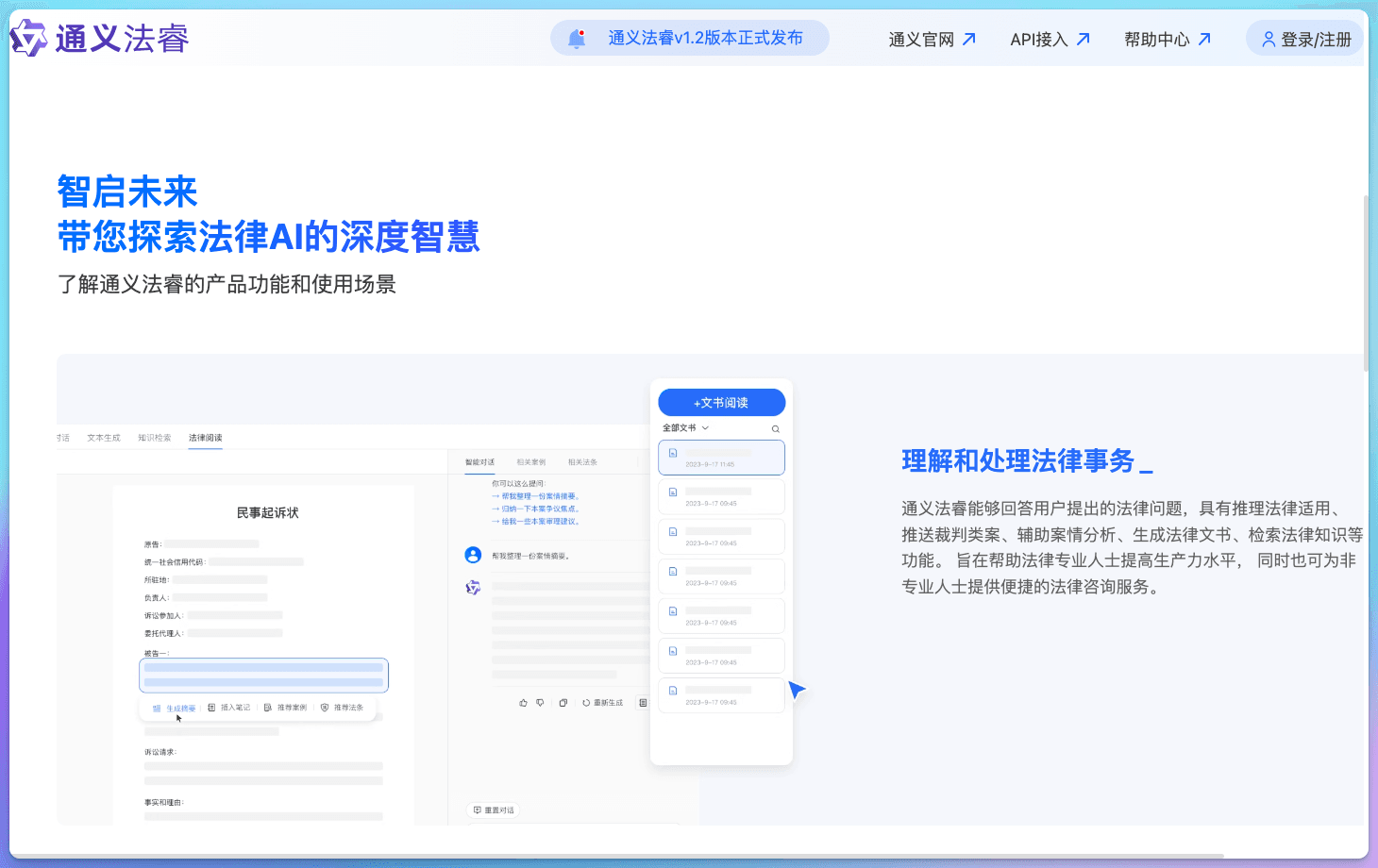The width and height of the screenshot is (1378, 868).
Task: Open the 通义官网 link
Action: [x=933, y=40]
